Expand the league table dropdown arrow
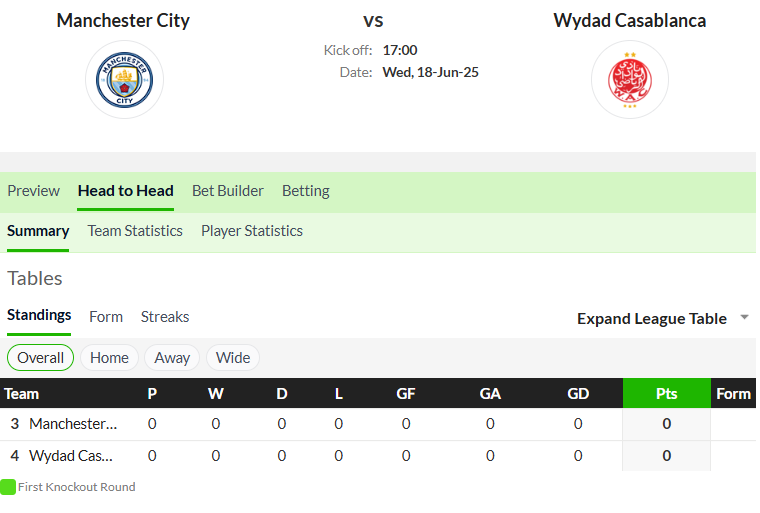 (x=744, y=318)
